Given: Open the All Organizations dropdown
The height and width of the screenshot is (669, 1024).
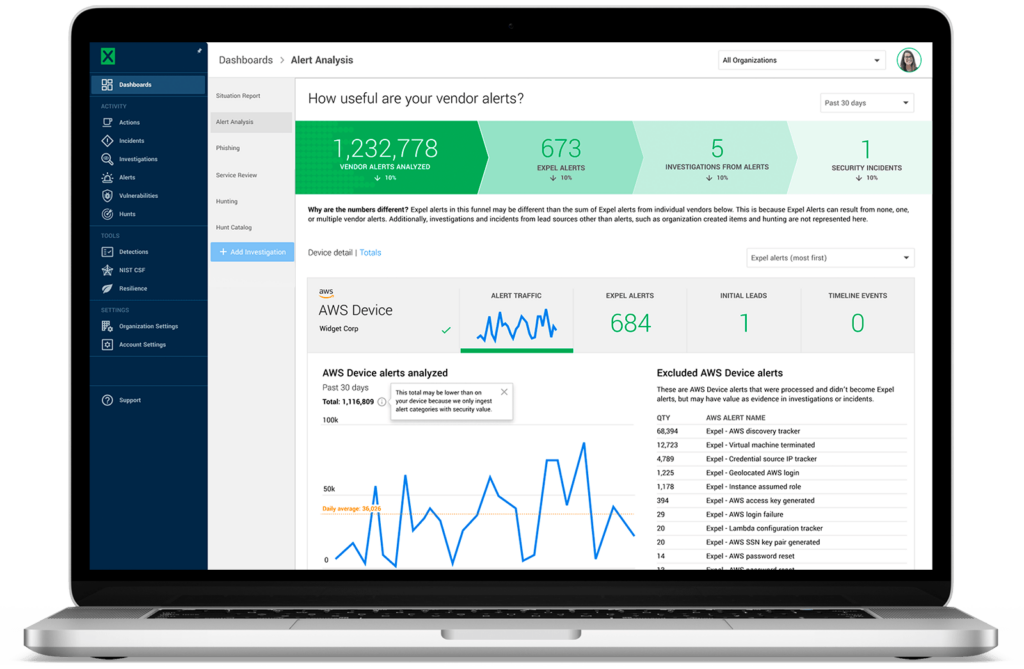Looking at the screenshot, I should [801, 60].
